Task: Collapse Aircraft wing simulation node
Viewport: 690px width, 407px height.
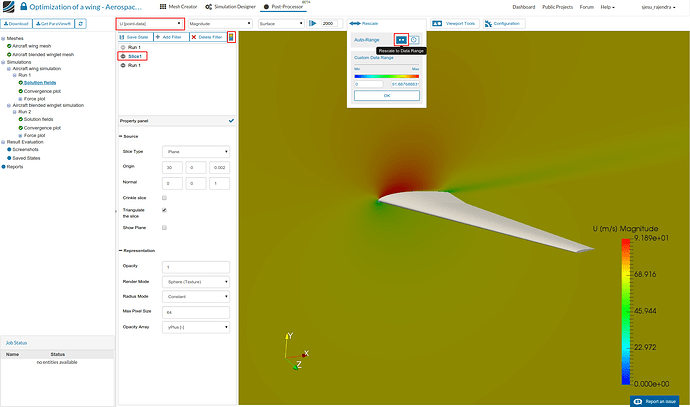Action: 9,69
